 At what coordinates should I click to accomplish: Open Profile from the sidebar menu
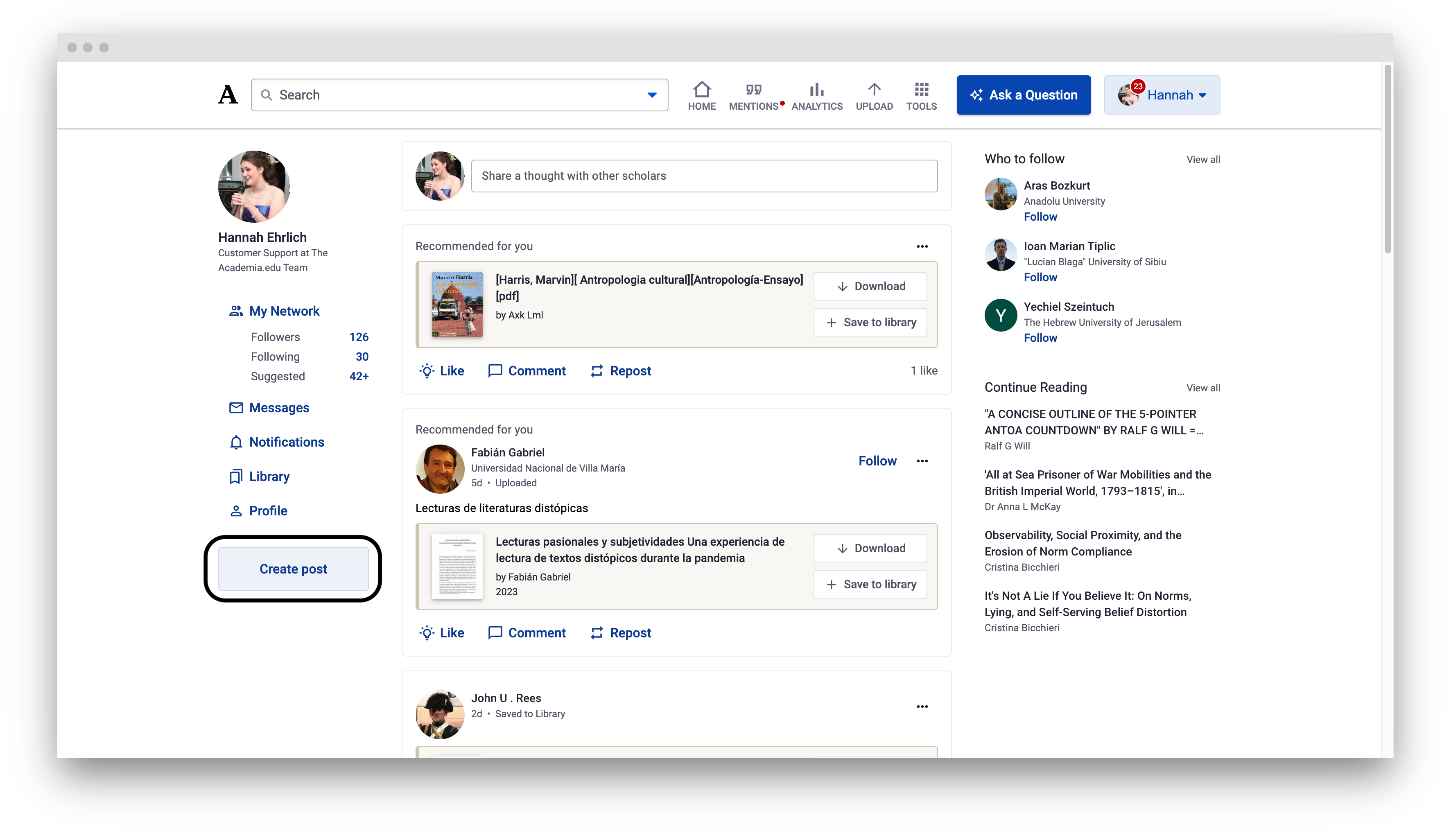(x=268, y=511)
